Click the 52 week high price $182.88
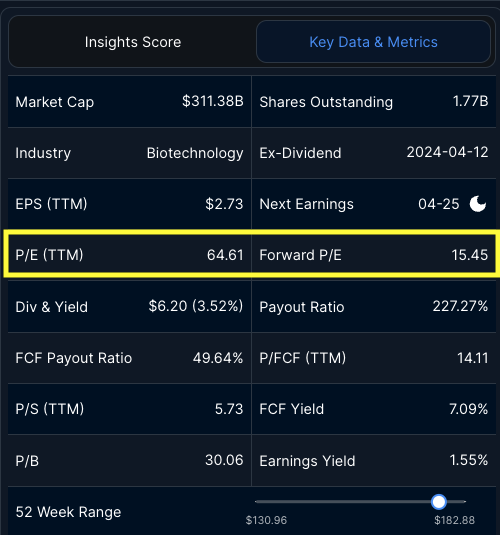The width and height of the screenshot is (500, 535). tap(454, 520)
